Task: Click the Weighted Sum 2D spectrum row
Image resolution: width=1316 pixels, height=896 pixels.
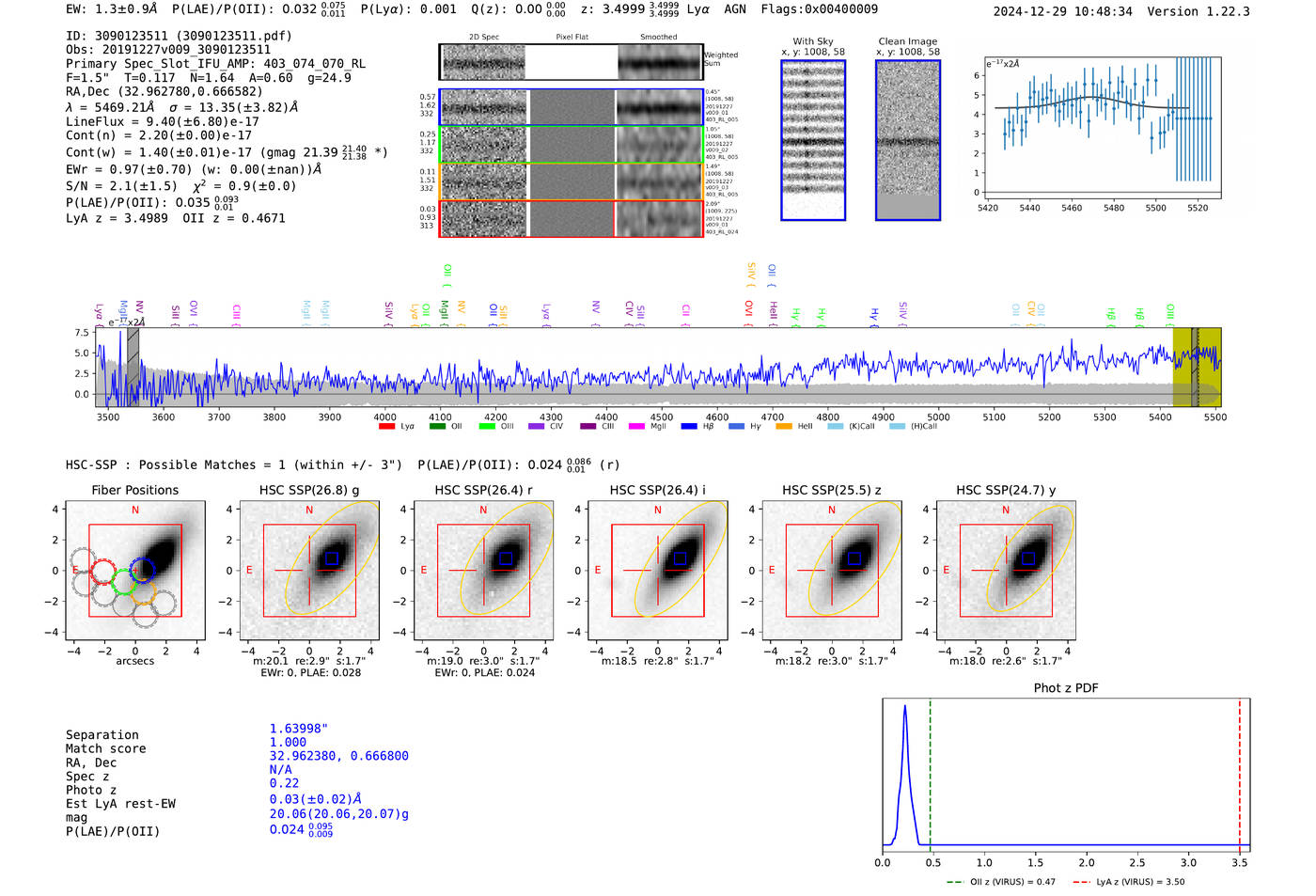Action: pyautogui.click(x=571, y=62)
